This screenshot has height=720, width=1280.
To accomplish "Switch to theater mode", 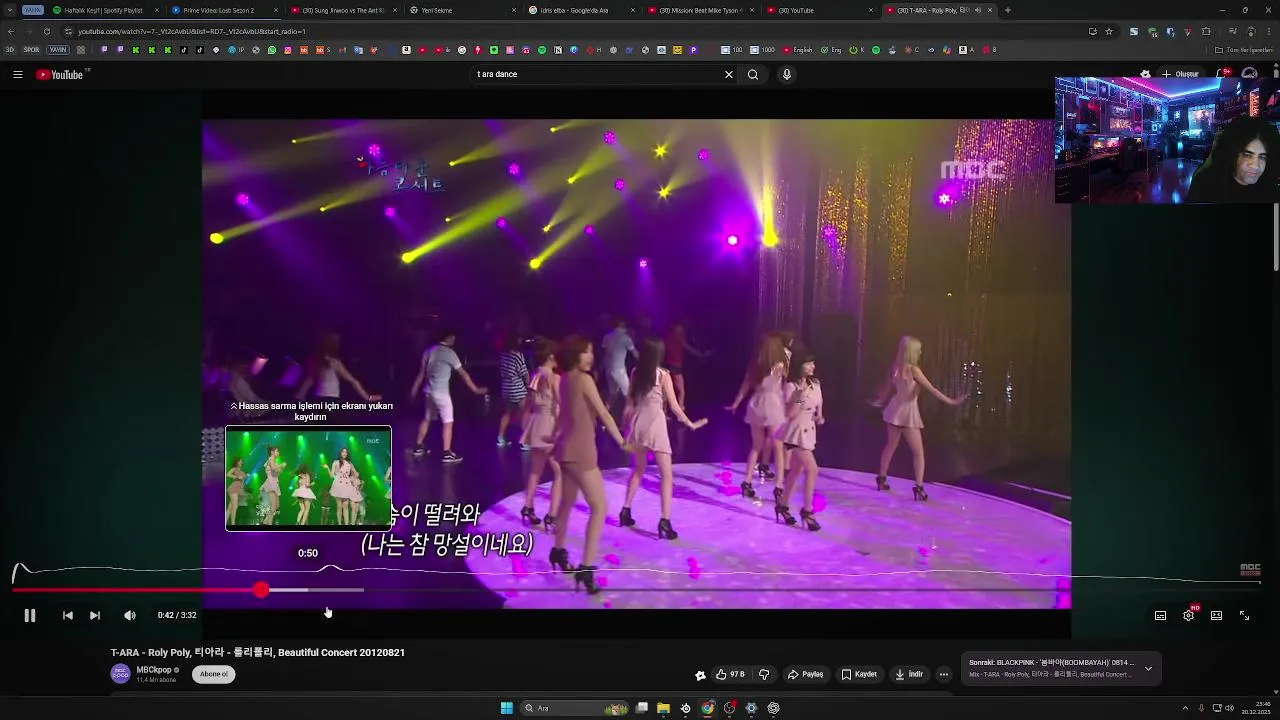I will (1216, 616).
